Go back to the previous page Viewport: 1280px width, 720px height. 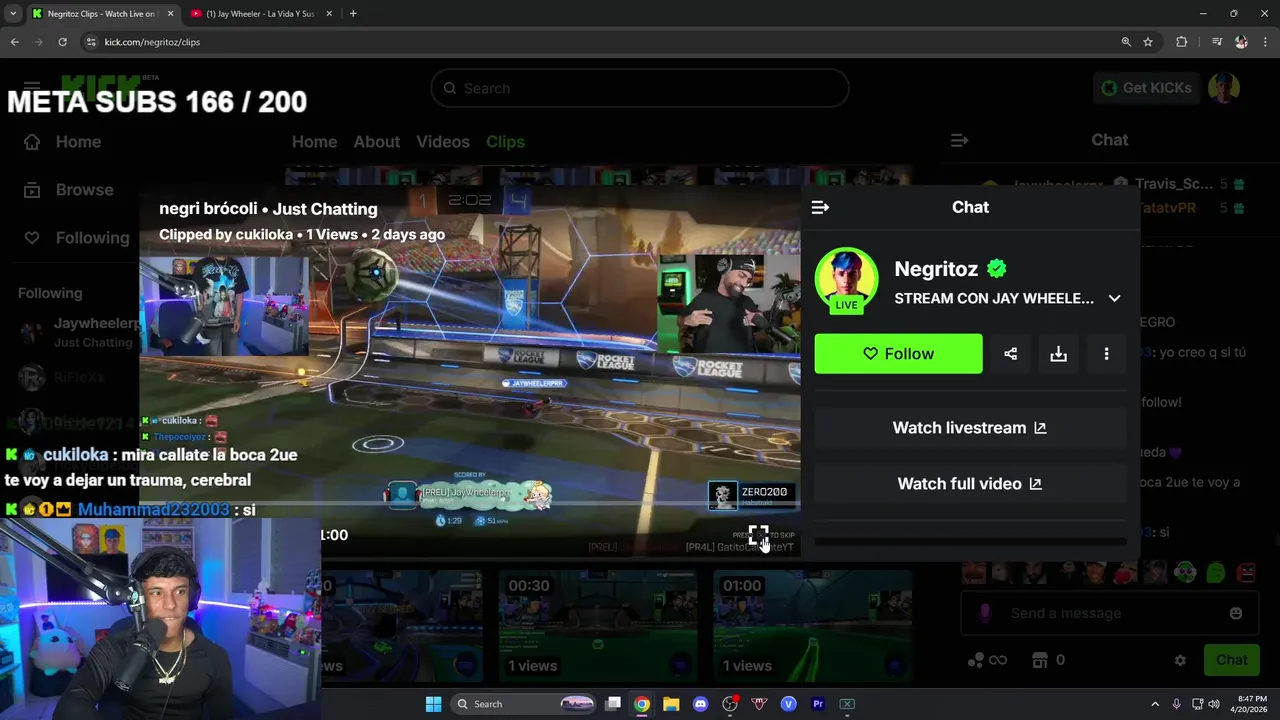click(14, 42)
